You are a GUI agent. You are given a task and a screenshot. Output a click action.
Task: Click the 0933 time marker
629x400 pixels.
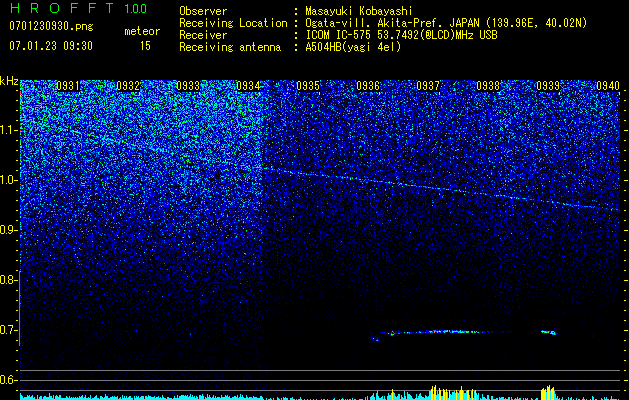[188, 86]
